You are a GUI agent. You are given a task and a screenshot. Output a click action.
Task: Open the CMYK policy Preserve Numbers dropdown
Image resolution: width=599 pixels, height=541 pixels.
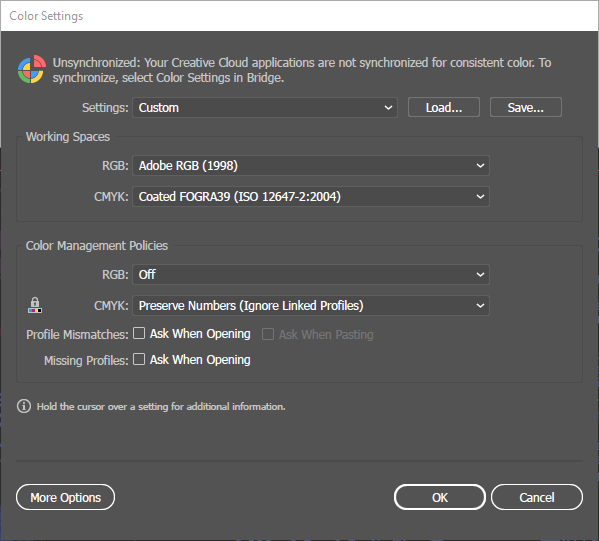click(311, 305)
